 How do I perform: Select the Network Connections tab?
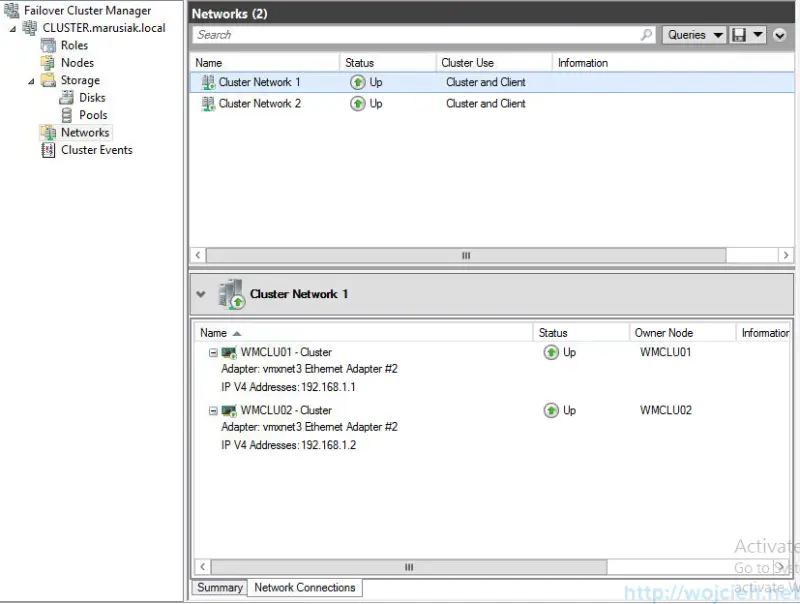pyautogui.click(x=304, y=588)
